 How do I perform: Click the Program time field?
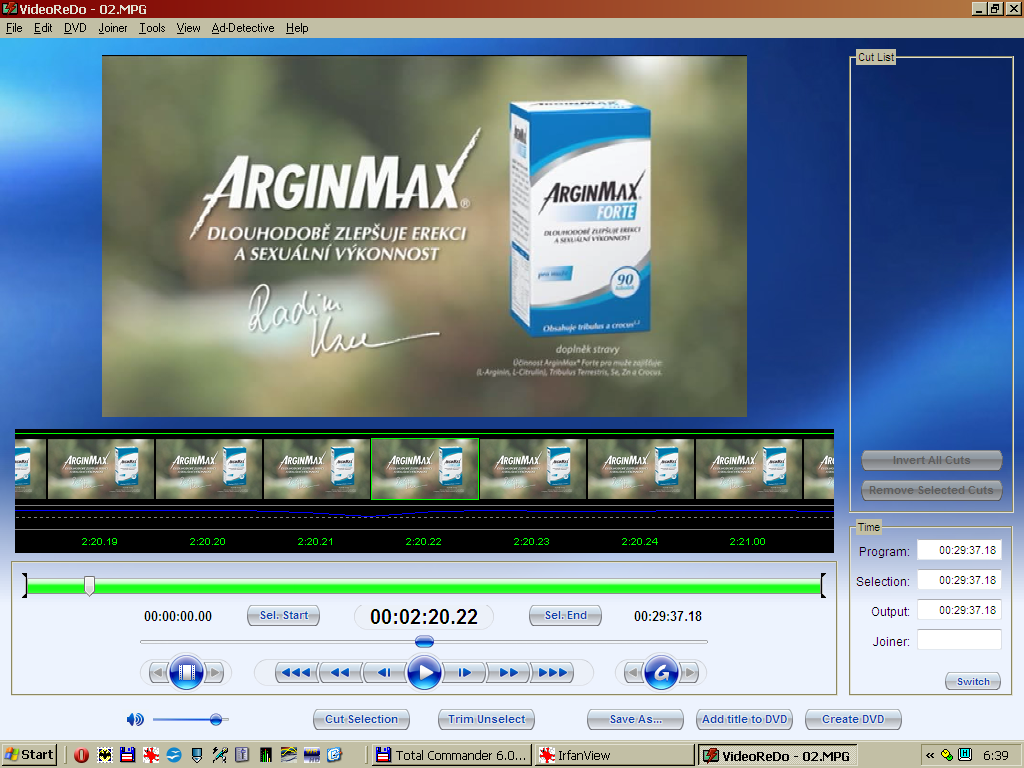click(x=959, y=550)
